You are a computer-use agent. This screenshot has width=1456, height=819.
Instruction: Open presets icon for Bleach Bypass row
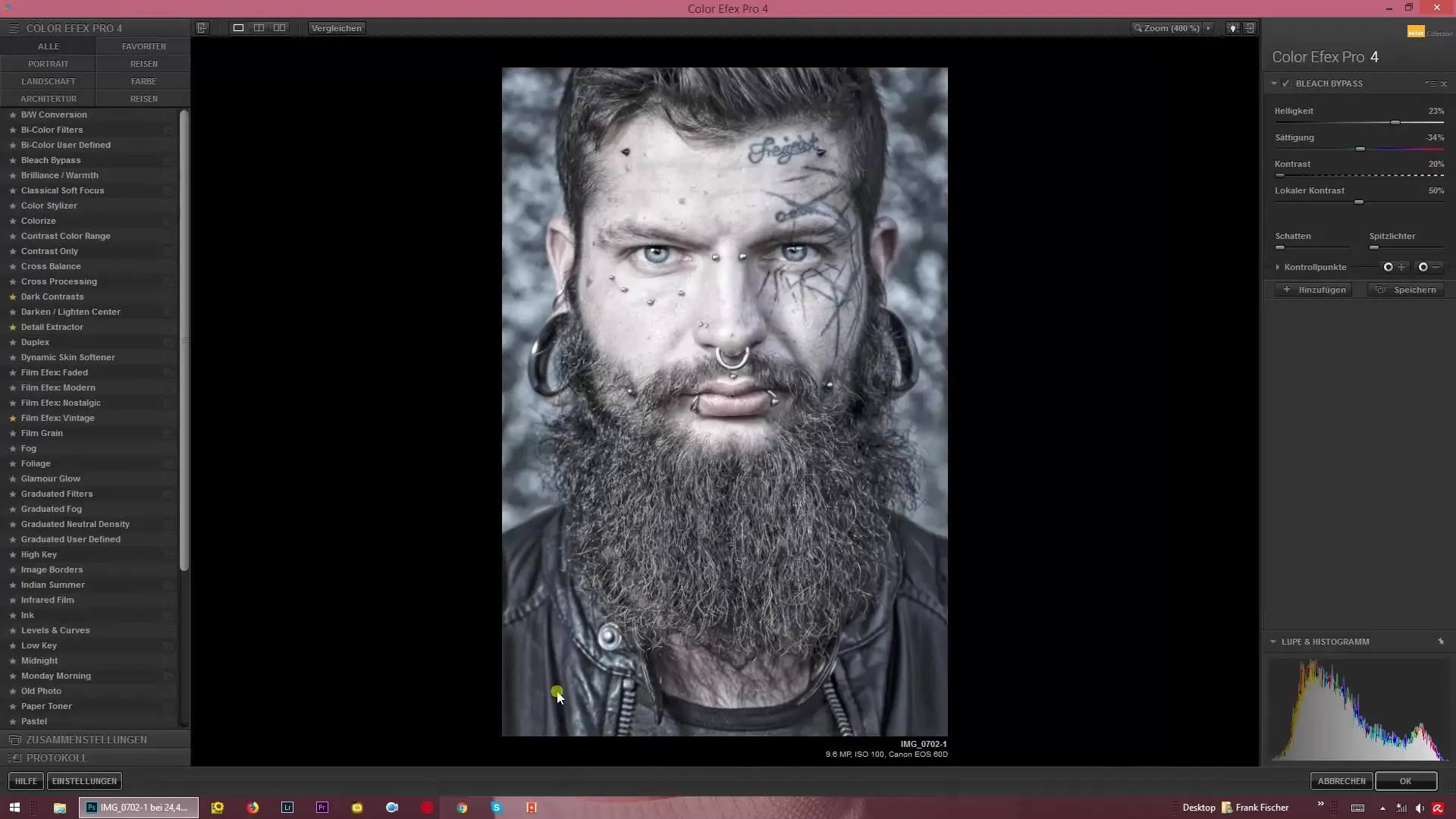[168, 160]
